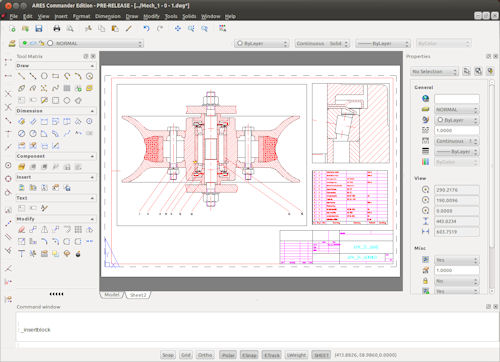Click the Print preview magnifier icon

(x=70, y=29)
